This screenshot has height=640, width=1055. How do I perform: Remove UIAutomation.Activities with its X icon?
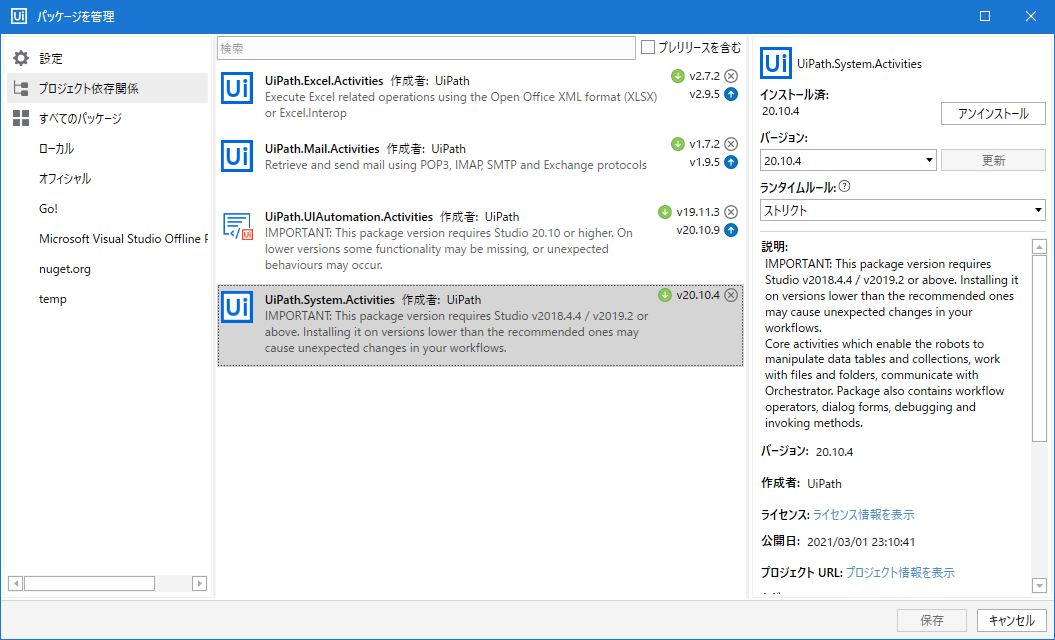coord(731,212)
